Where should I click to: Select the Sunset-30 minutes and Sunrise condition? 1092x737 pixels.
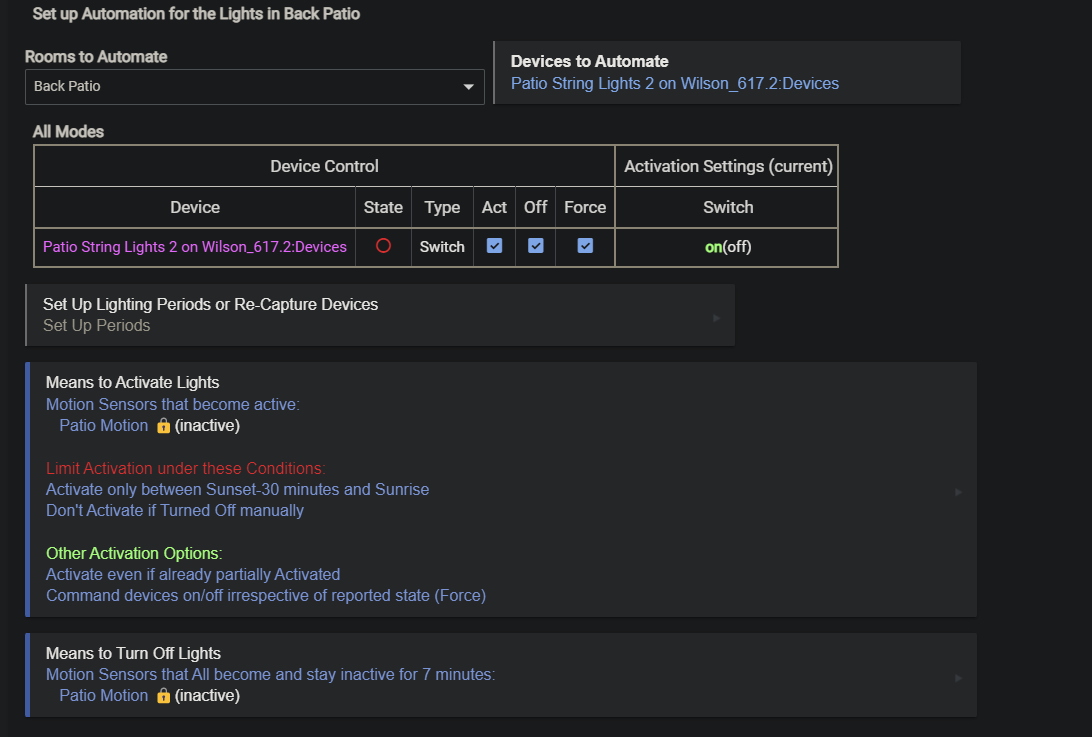(x=237, y=490)
